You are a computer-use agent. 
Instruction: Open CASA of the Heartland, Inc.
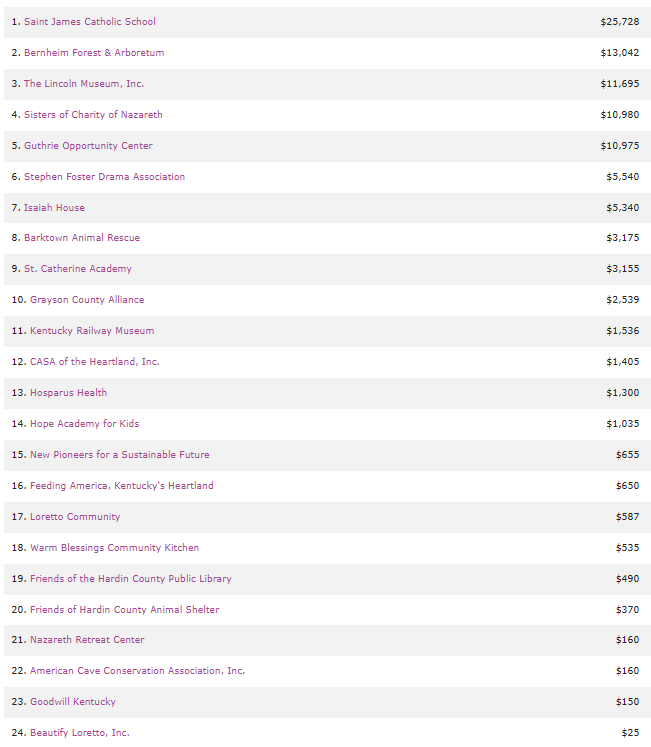94,362
